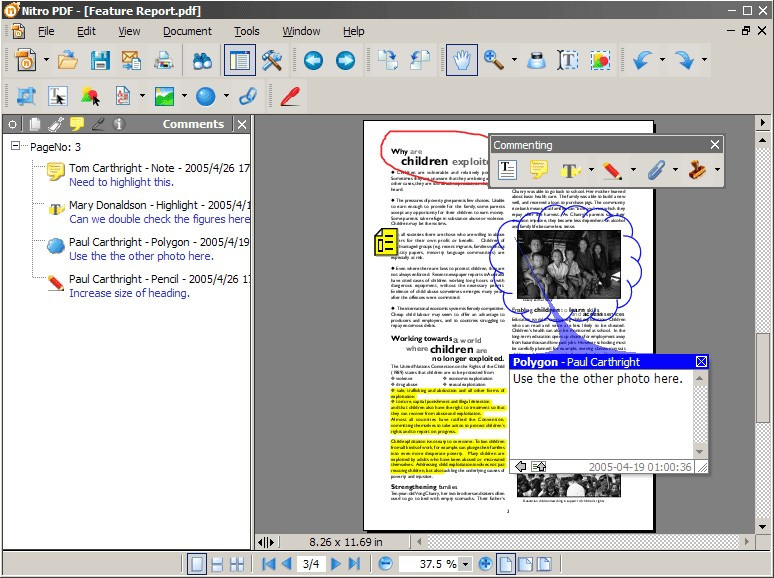774x578 pixels.
Task: Go to next page button
Action: (336, 564)
